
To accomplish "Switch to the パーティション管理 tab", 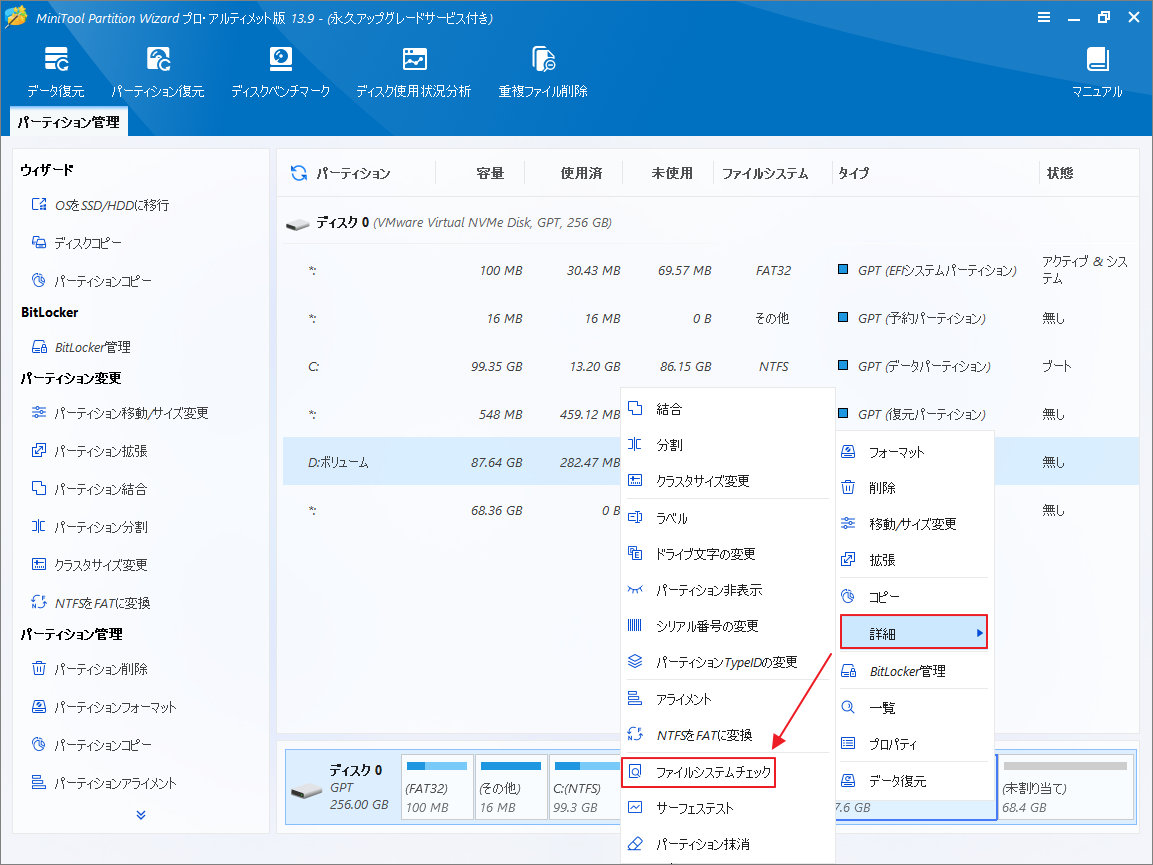I will pyautogui.click(x=68, y=122).
